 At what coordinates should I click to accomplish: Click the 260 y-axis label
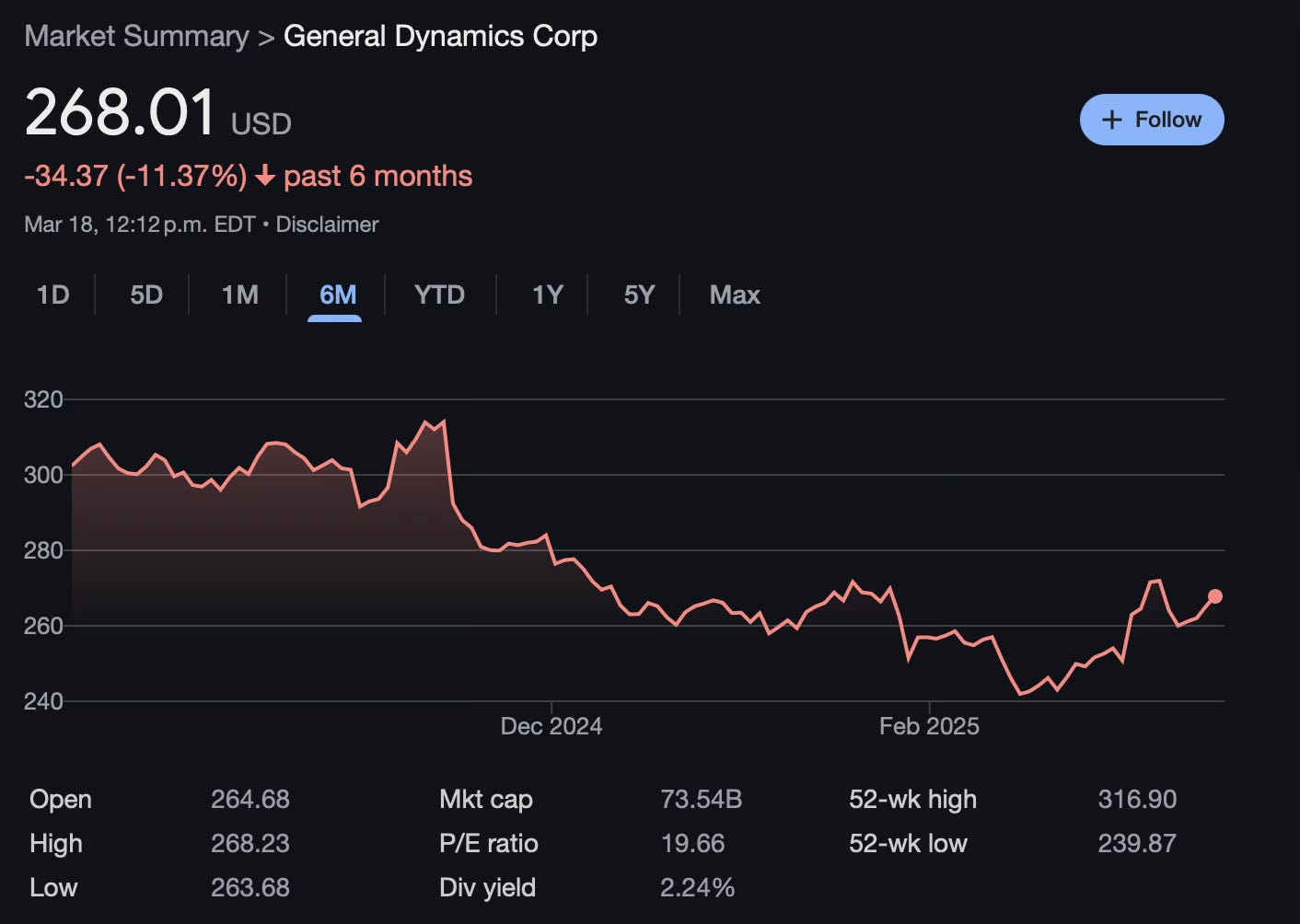coord(43,626)
